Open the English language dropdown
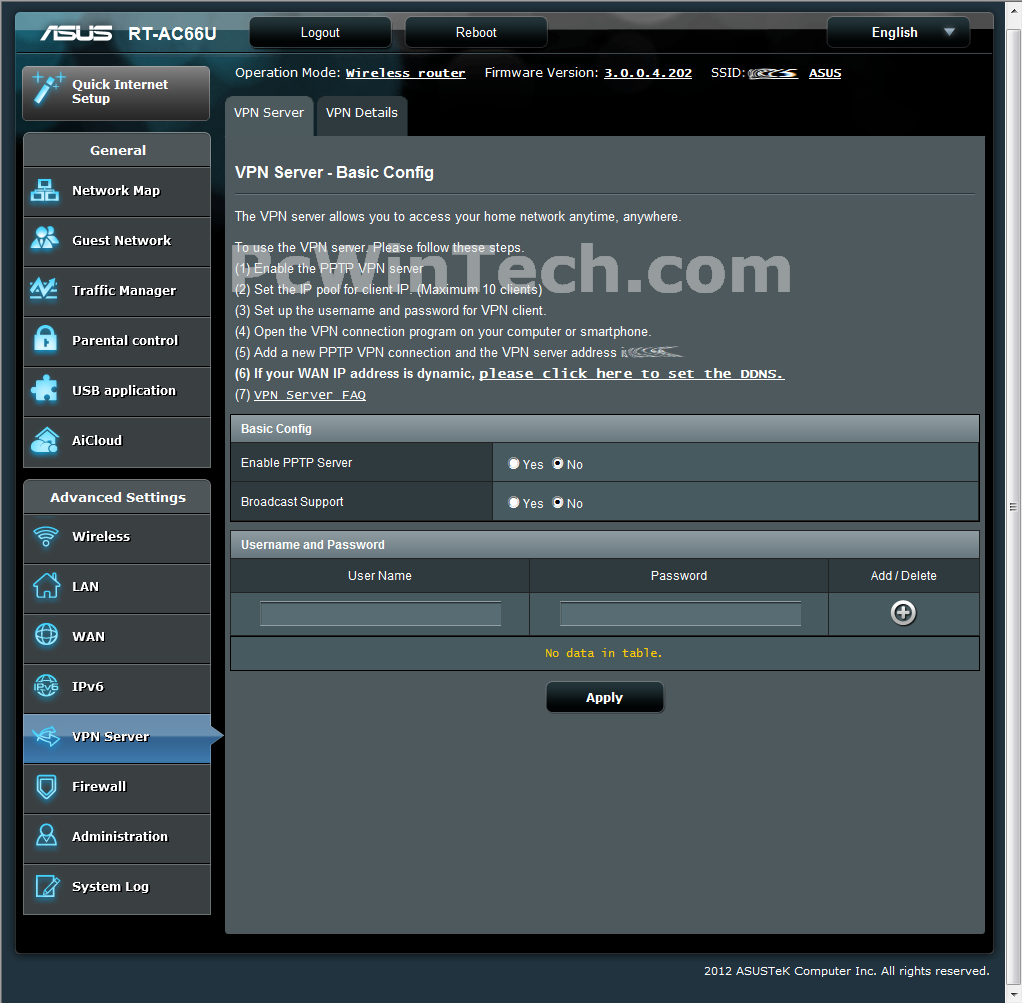 click(x=898, y=33)
